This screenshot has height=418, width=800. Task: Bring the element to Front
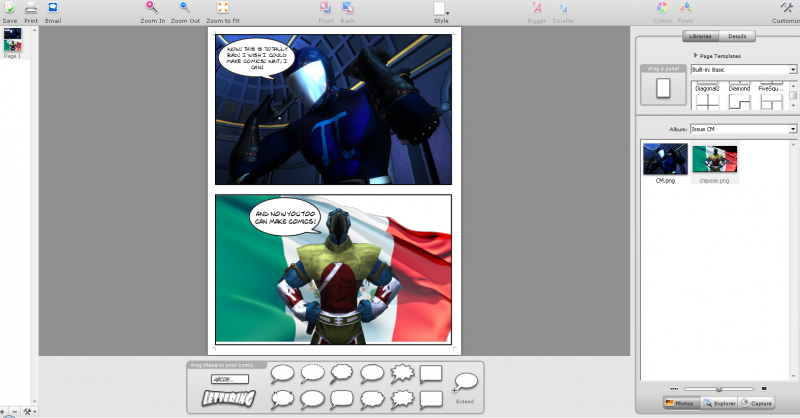[x=326, y=12]
